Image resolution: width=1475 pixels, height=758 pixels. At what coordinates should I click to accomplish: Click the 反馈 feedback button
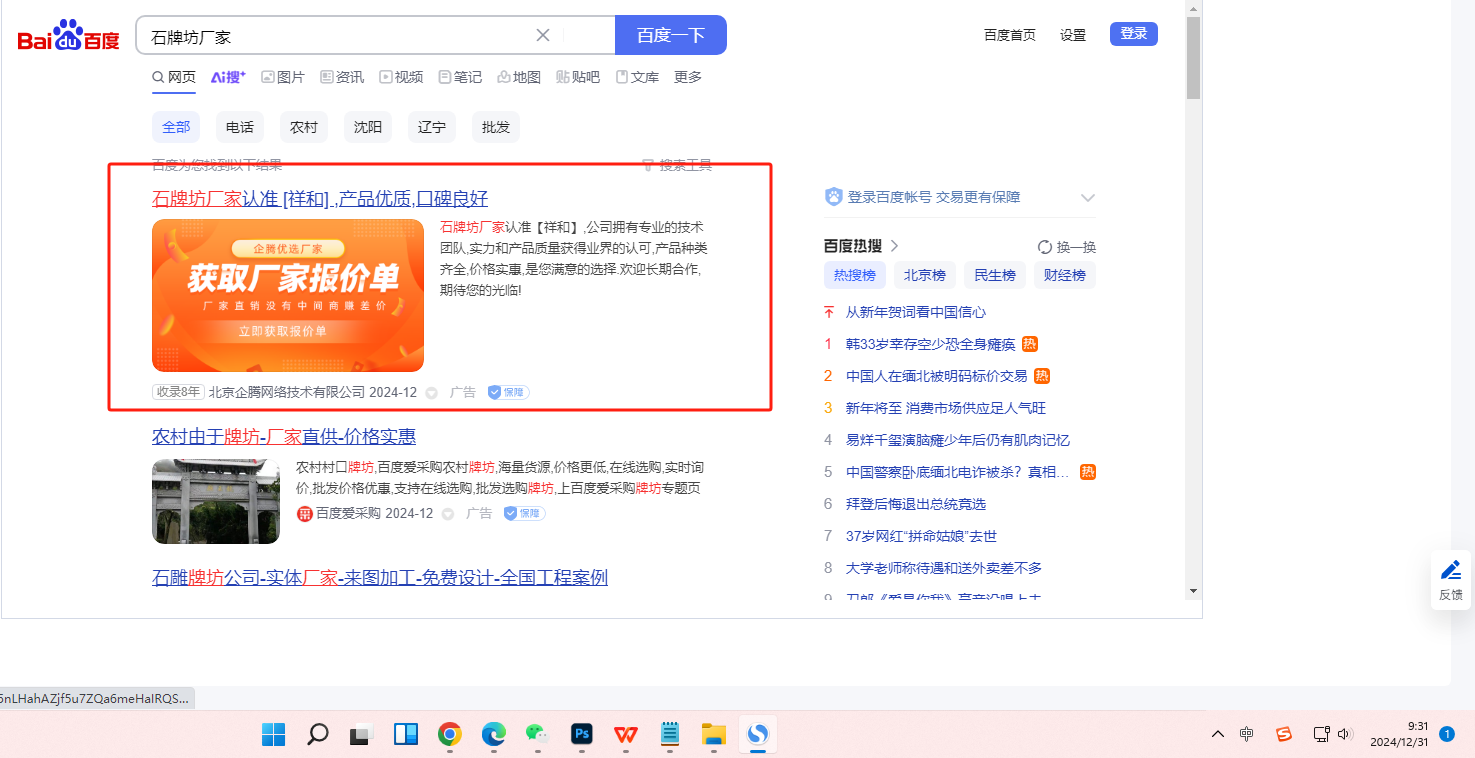point(1450,580)
